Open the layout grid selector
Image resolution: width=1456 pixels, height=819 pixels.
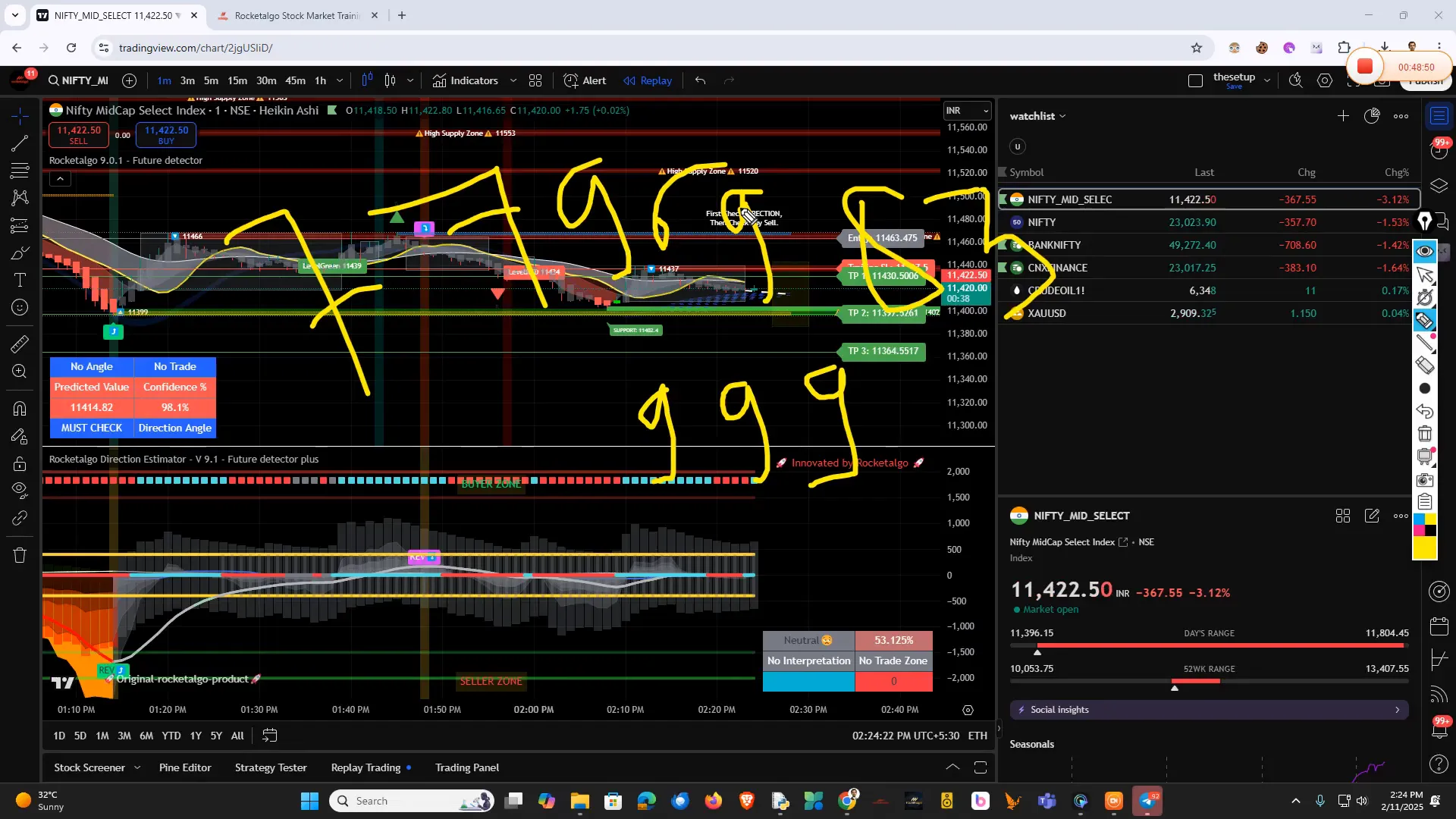pyautogui.click(x=535, y=80)
